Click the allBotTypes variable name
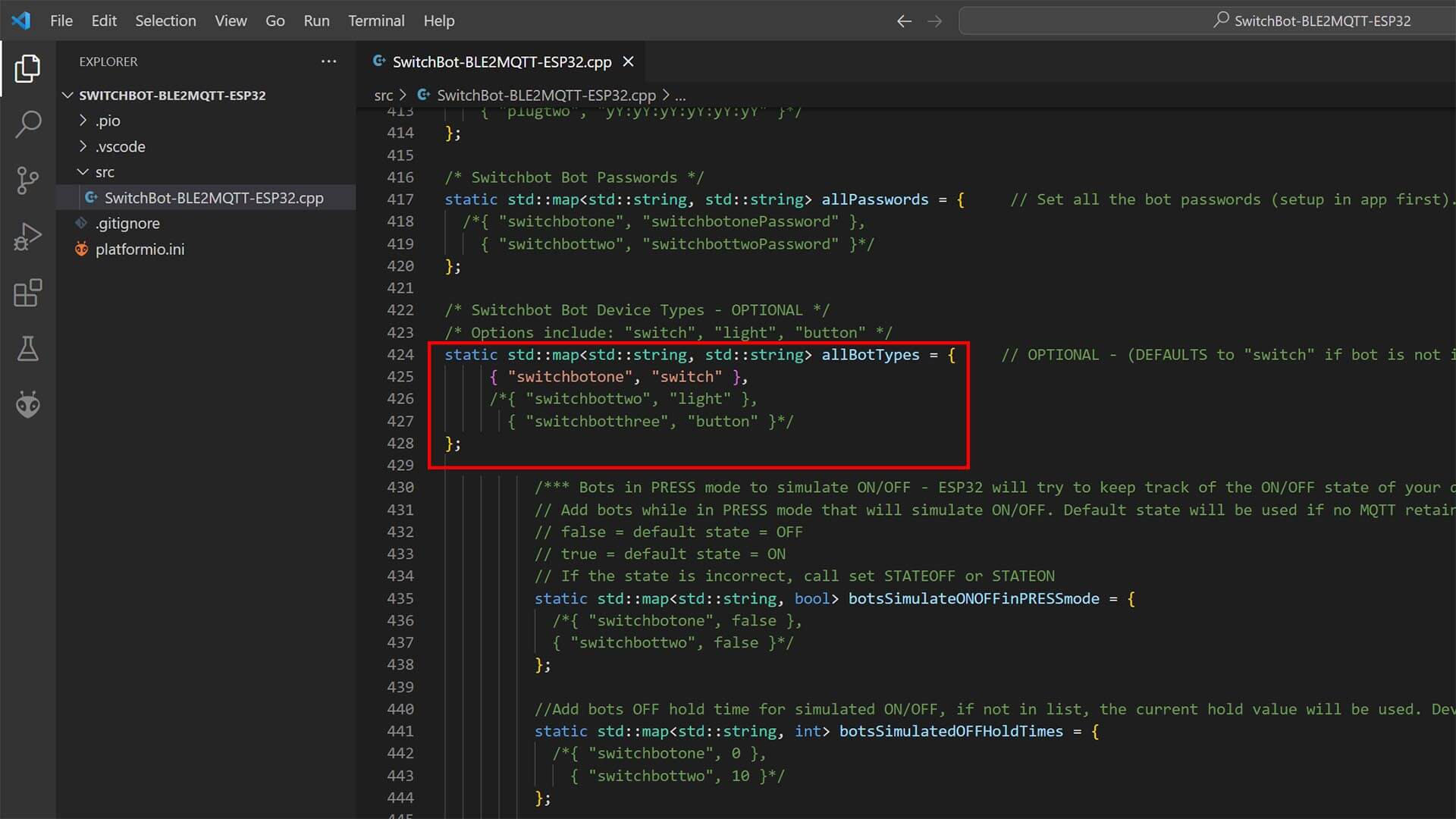 click(x=871, y=354)
